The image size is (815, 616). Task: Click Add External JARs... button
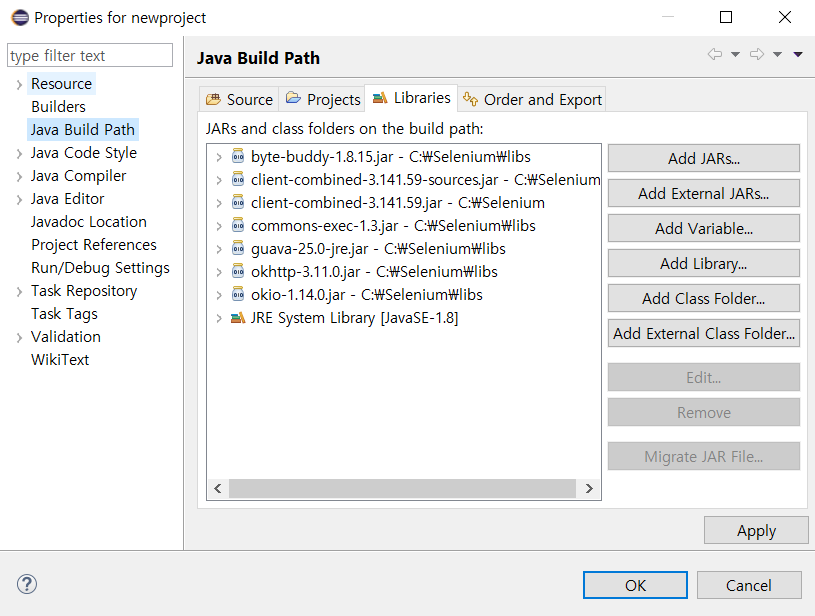703,193
